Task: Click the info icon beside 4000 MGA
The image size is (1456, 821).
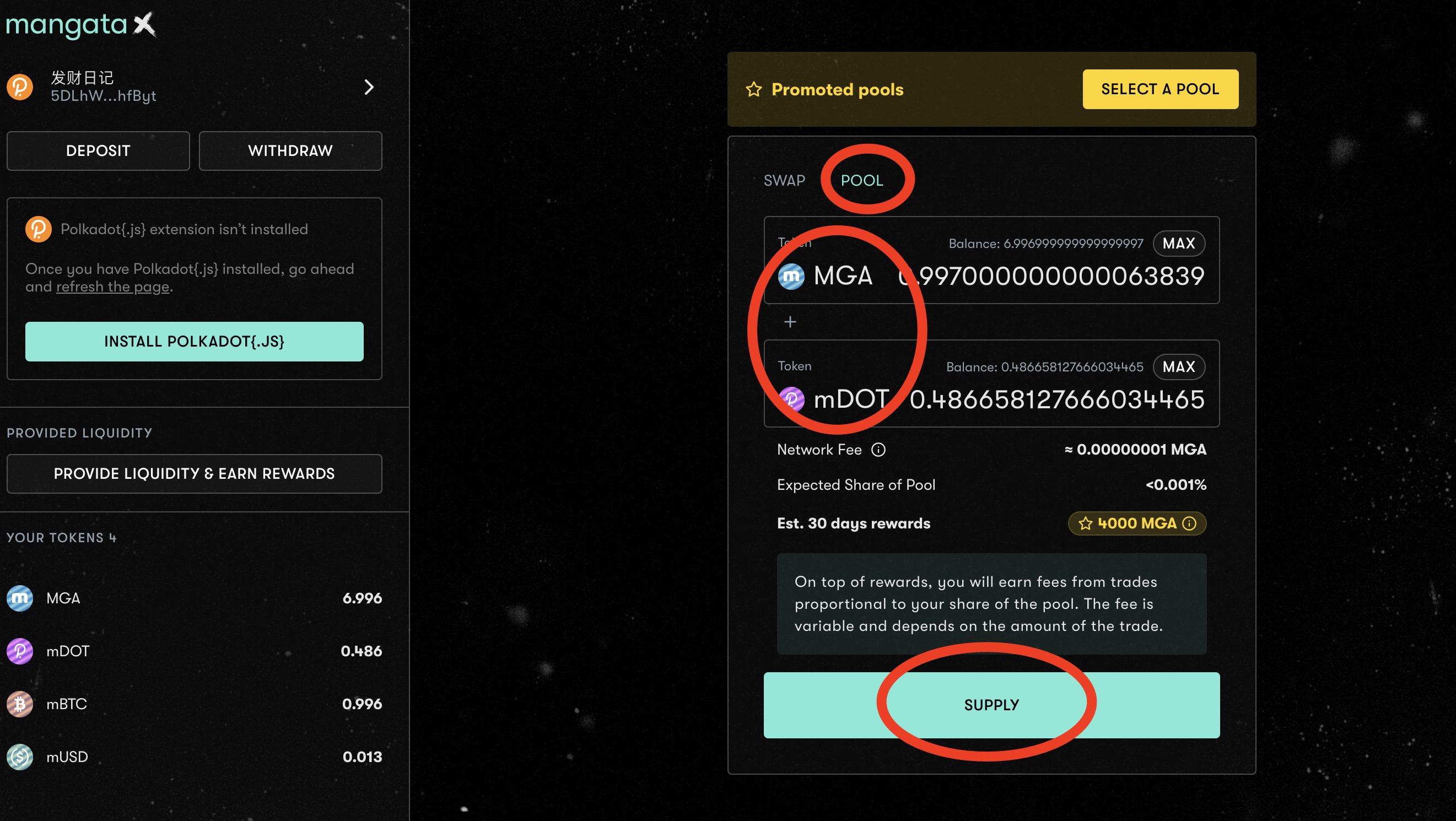Action: pos(1189,524)
